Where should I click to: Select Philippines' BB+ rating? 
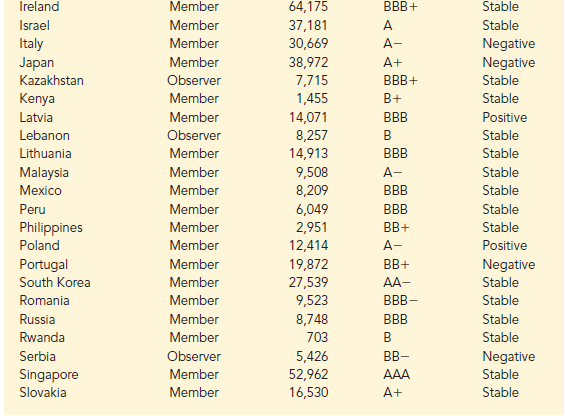point(396,228)
